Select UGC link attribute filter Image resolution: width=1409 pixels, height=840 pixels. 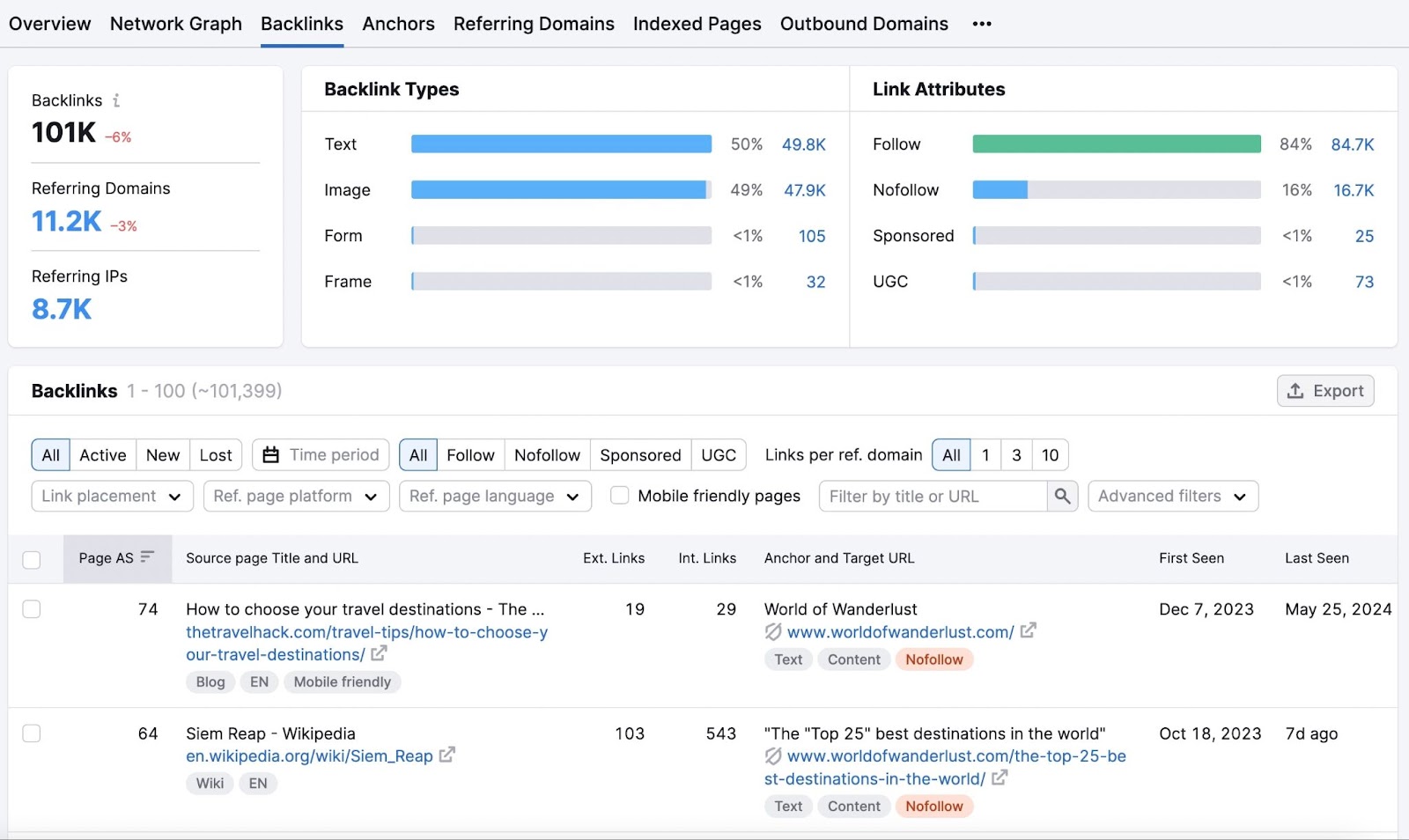click(x=719, y=455)
